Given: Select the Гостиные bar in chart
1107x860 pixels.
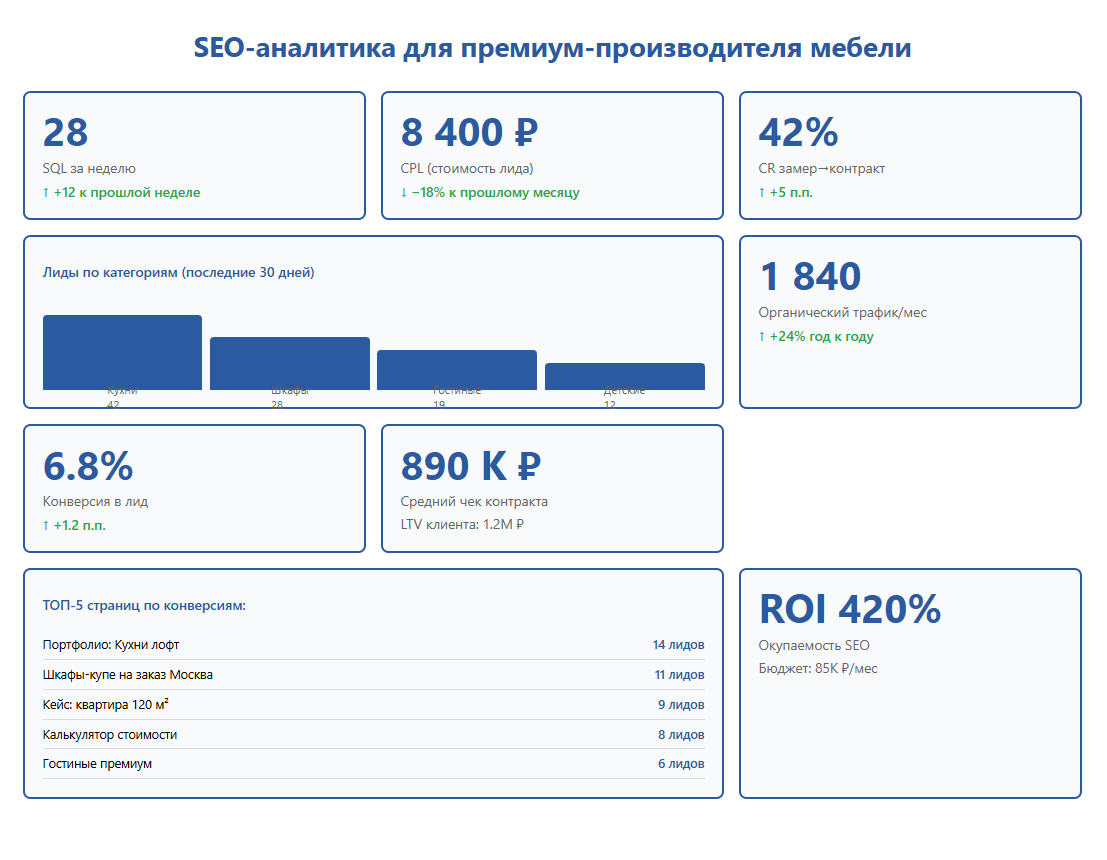Looking at the screenshot, I should click(457, 370).
